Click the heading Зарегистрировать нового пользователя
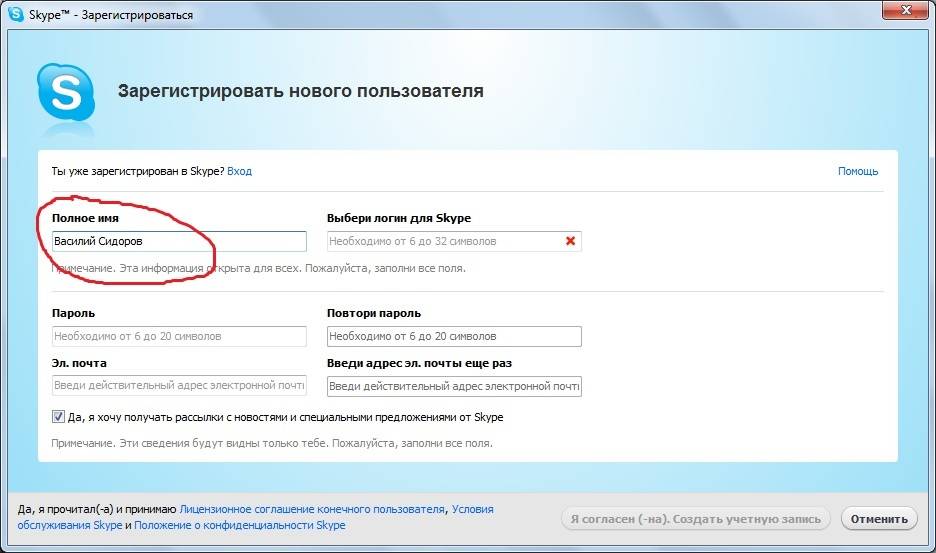The height and width of the screenshot is (553, 936). pos(300,91)
